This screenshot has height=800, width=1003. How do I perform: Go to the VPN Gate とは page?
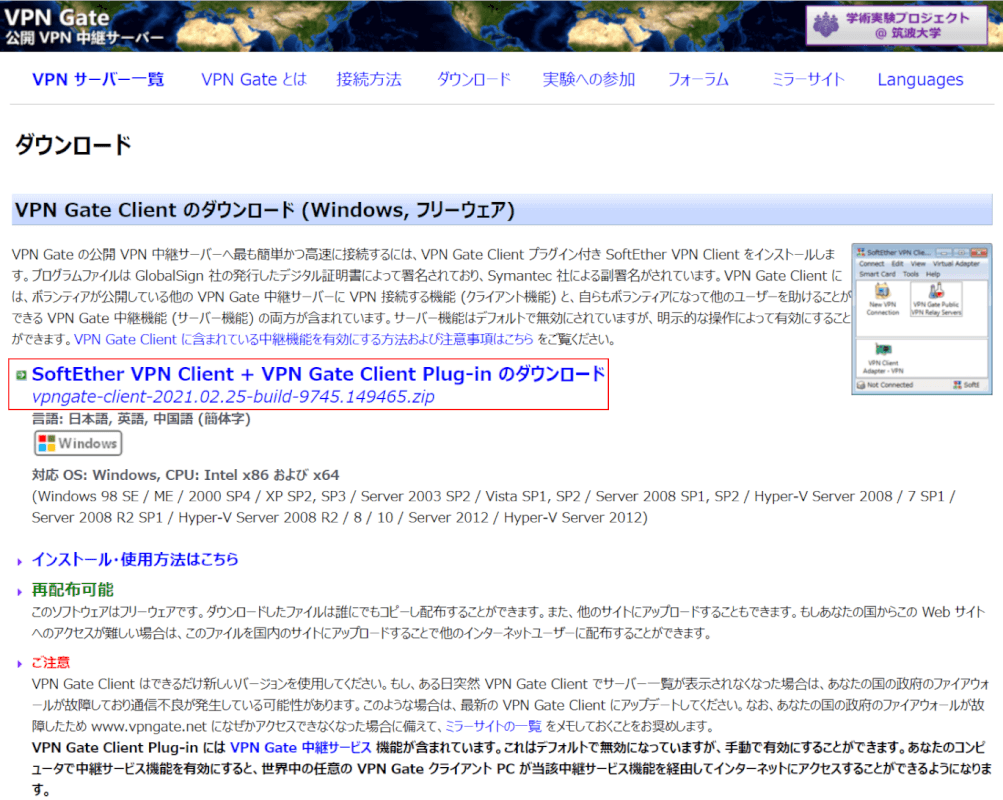[x=253, y=80]
